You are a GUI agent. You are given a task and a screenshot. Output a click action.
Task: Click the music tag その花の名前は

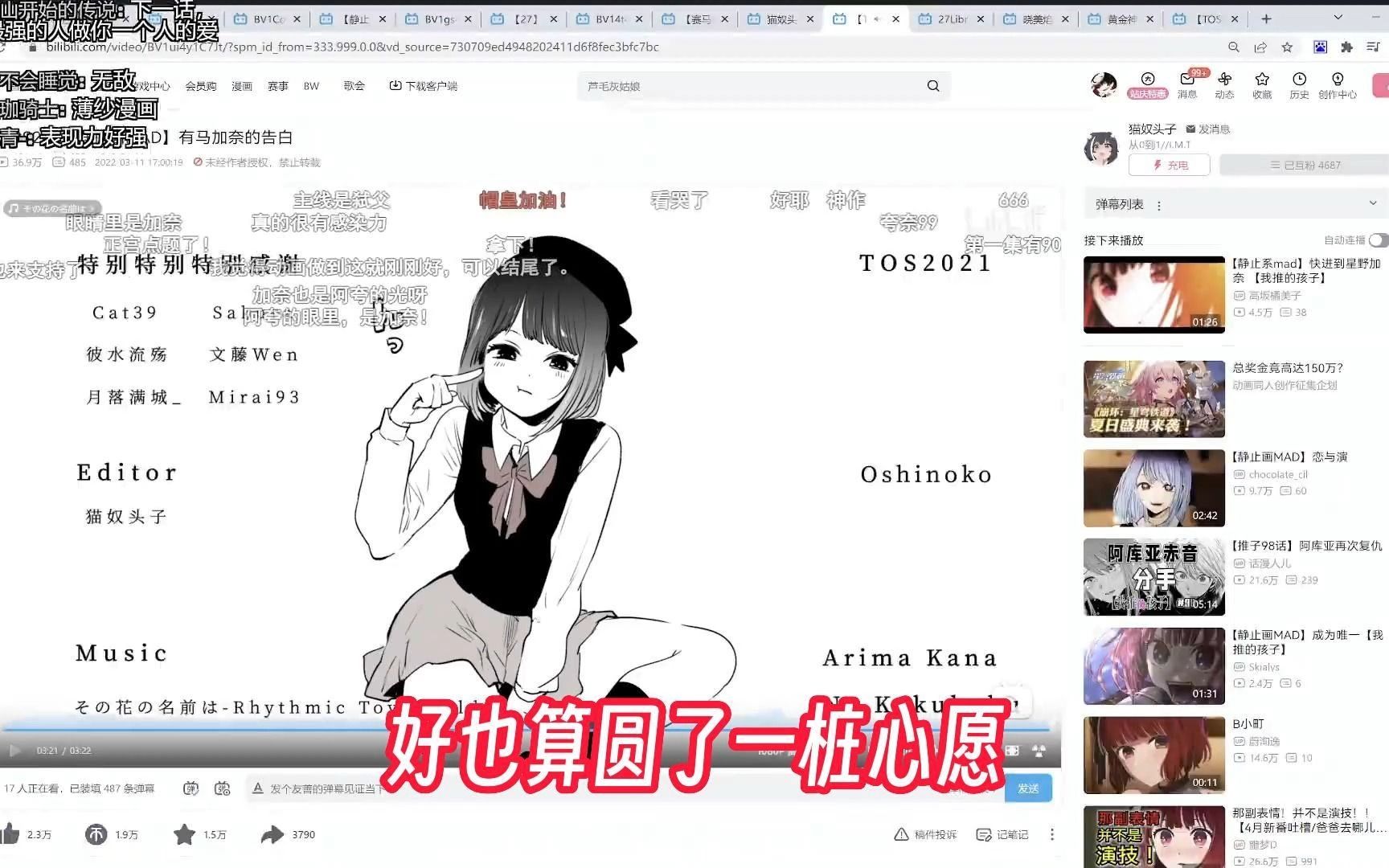pos(51,208)
